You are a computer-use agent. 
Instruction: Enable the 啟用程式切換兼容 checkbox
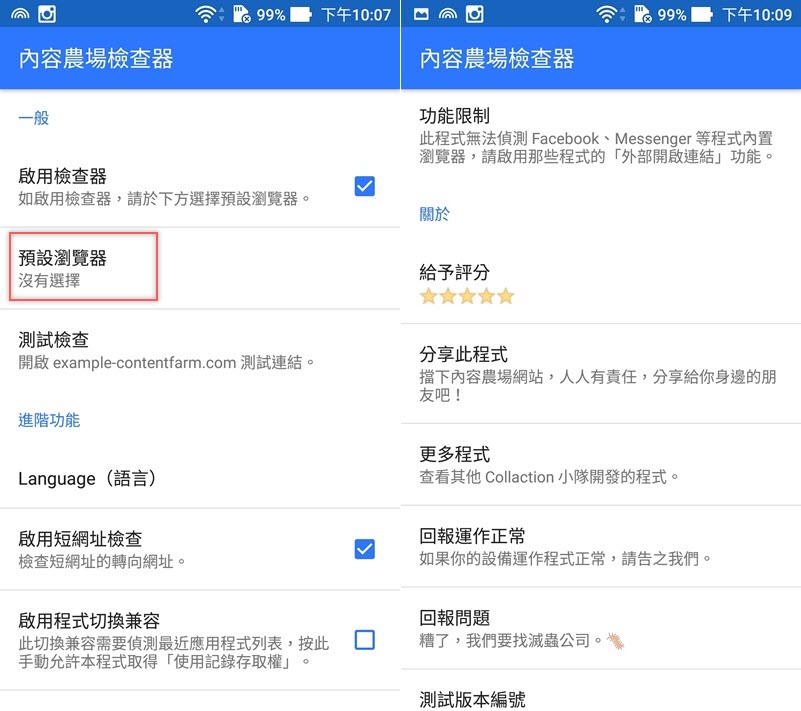[365, 639]
